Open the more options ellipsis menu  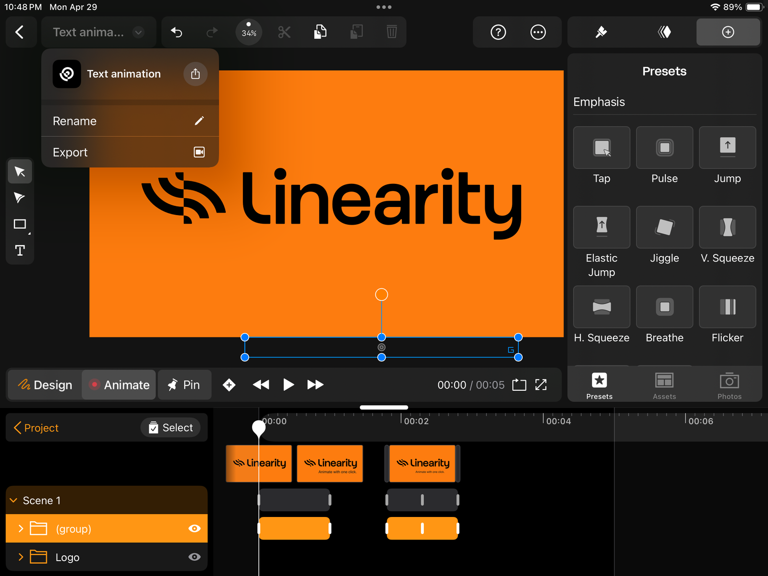click(x=538, y=32)
